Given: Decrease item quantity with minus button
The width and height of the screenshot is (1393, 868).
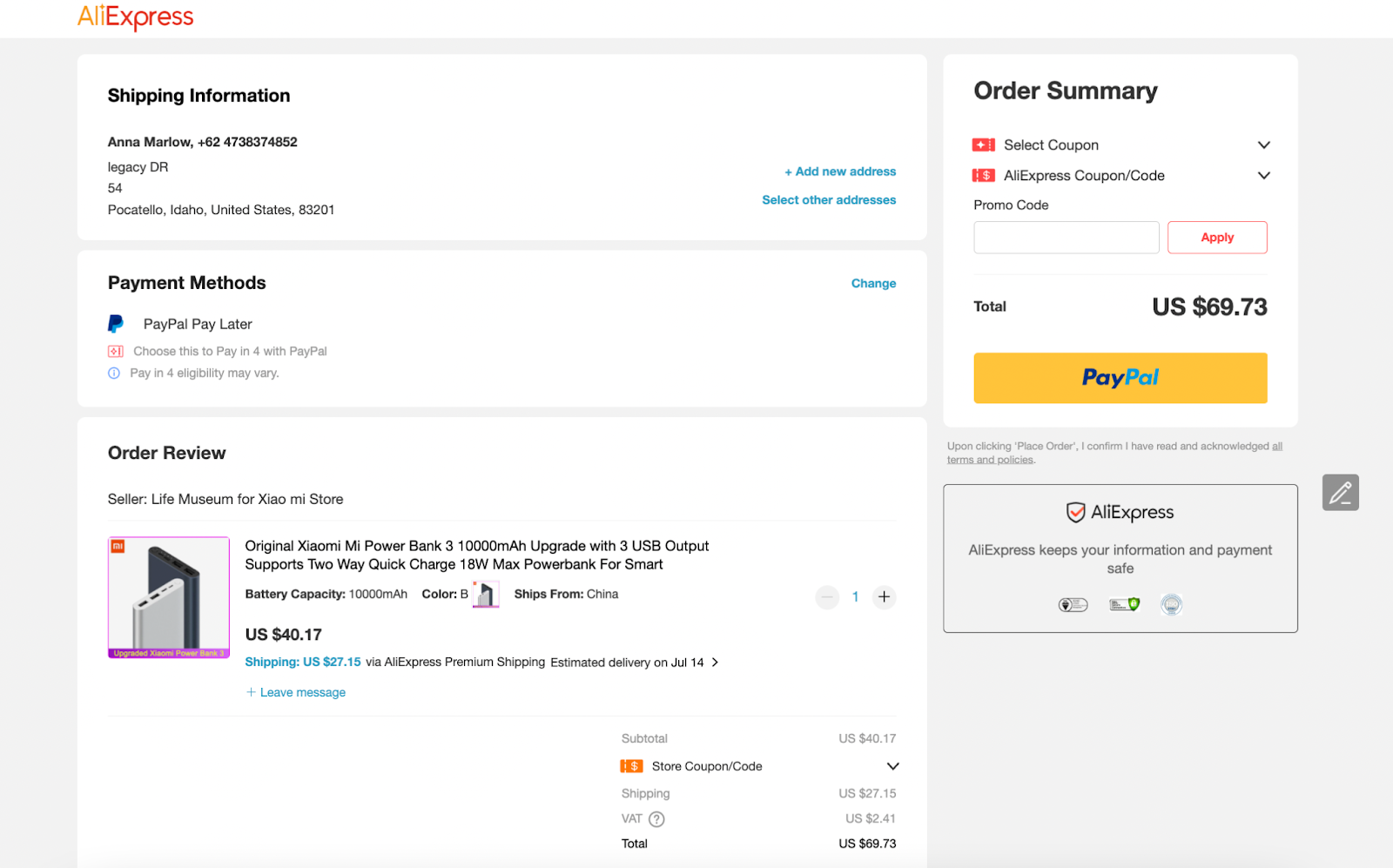Looking at the screenshot, I should click(x=827, y=597).
